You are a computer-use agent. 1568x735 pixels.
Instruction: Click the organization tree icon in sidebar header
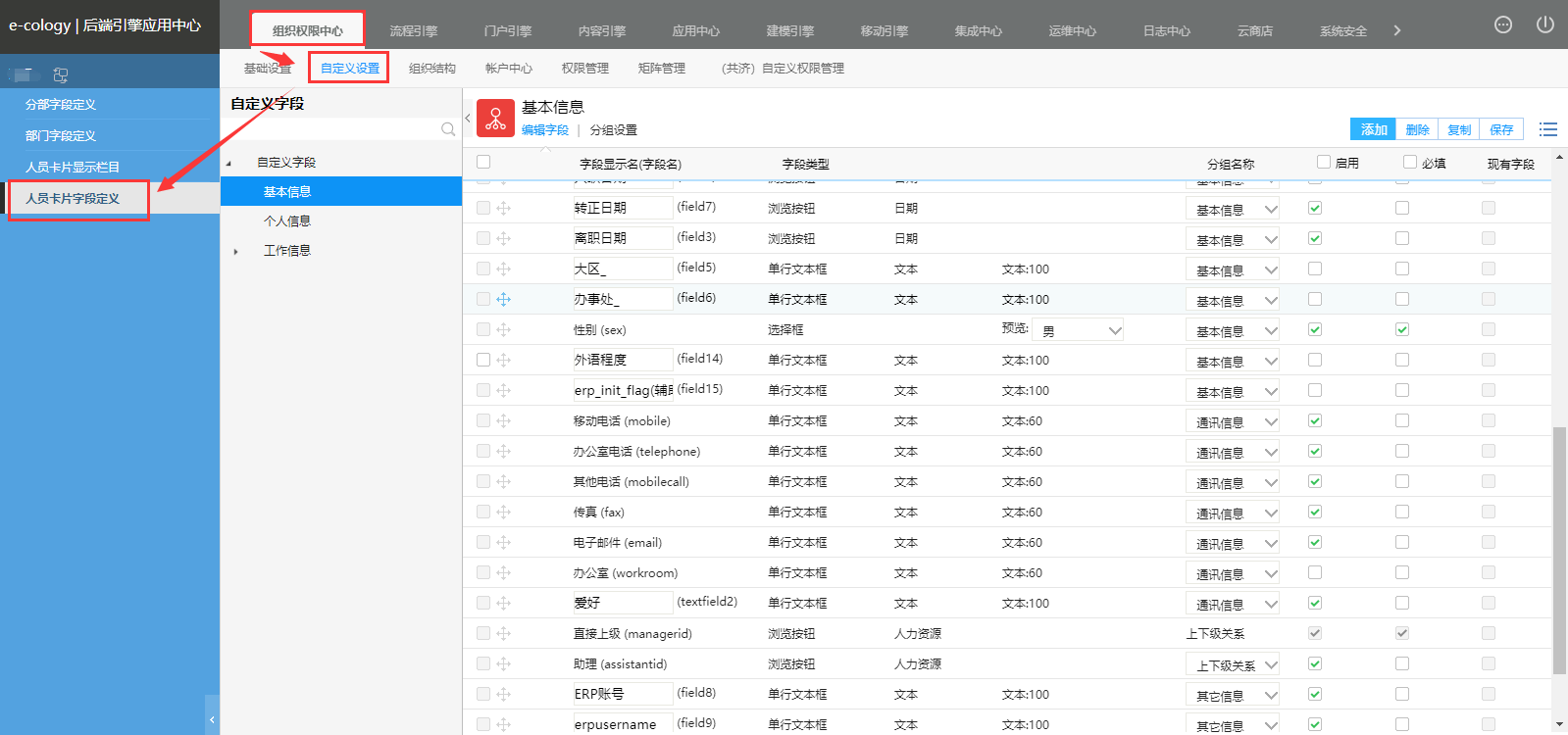click(x=61, y=74)
